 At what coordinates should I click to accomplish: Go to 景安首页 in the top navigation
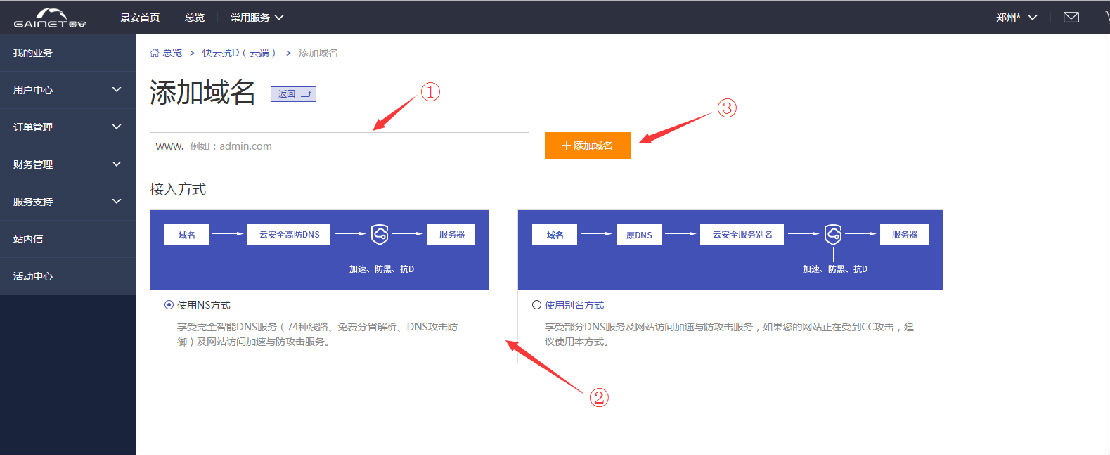139,17
